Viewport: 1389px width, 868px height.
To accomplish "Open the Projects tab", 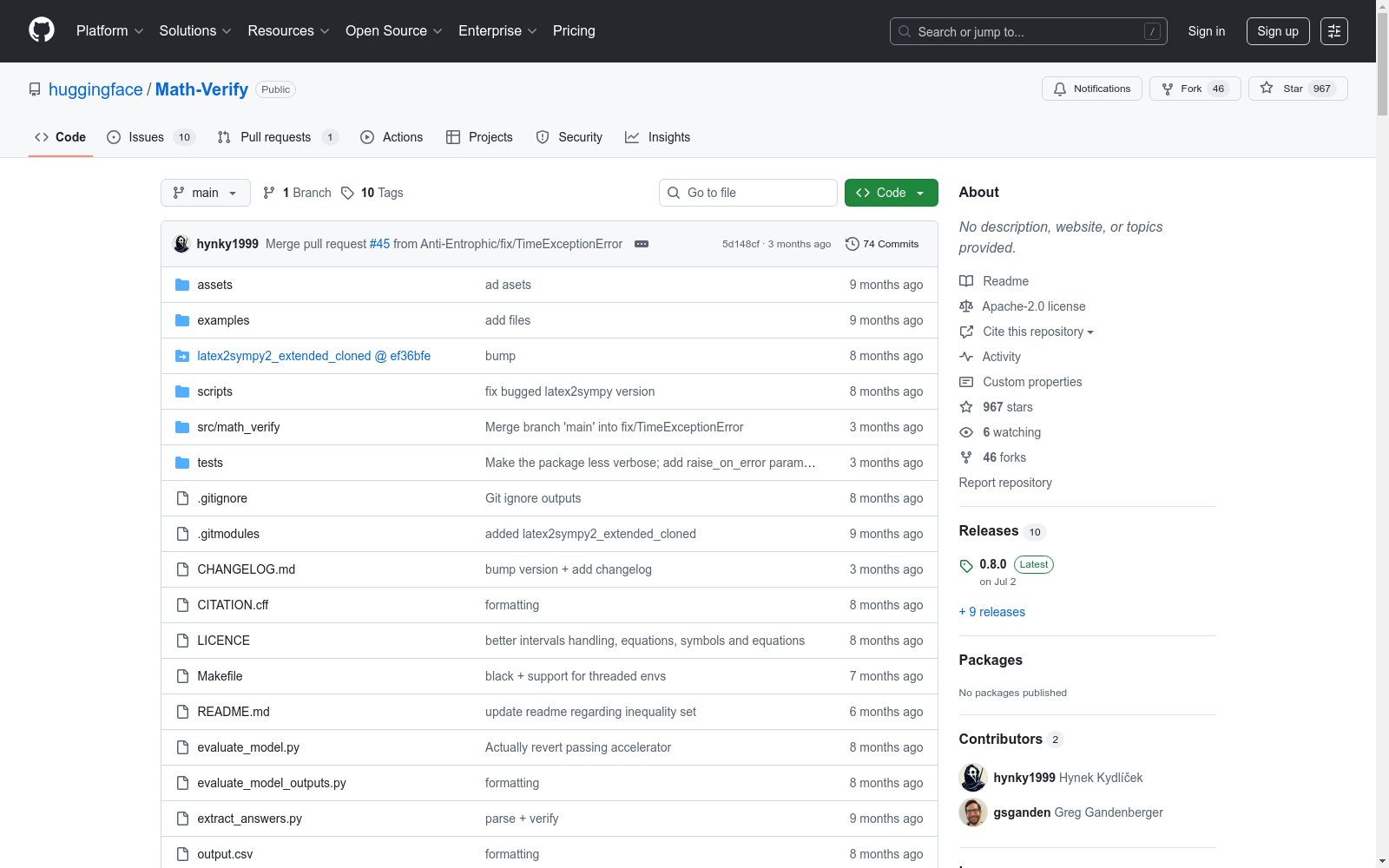I will (x=479, y=137).
